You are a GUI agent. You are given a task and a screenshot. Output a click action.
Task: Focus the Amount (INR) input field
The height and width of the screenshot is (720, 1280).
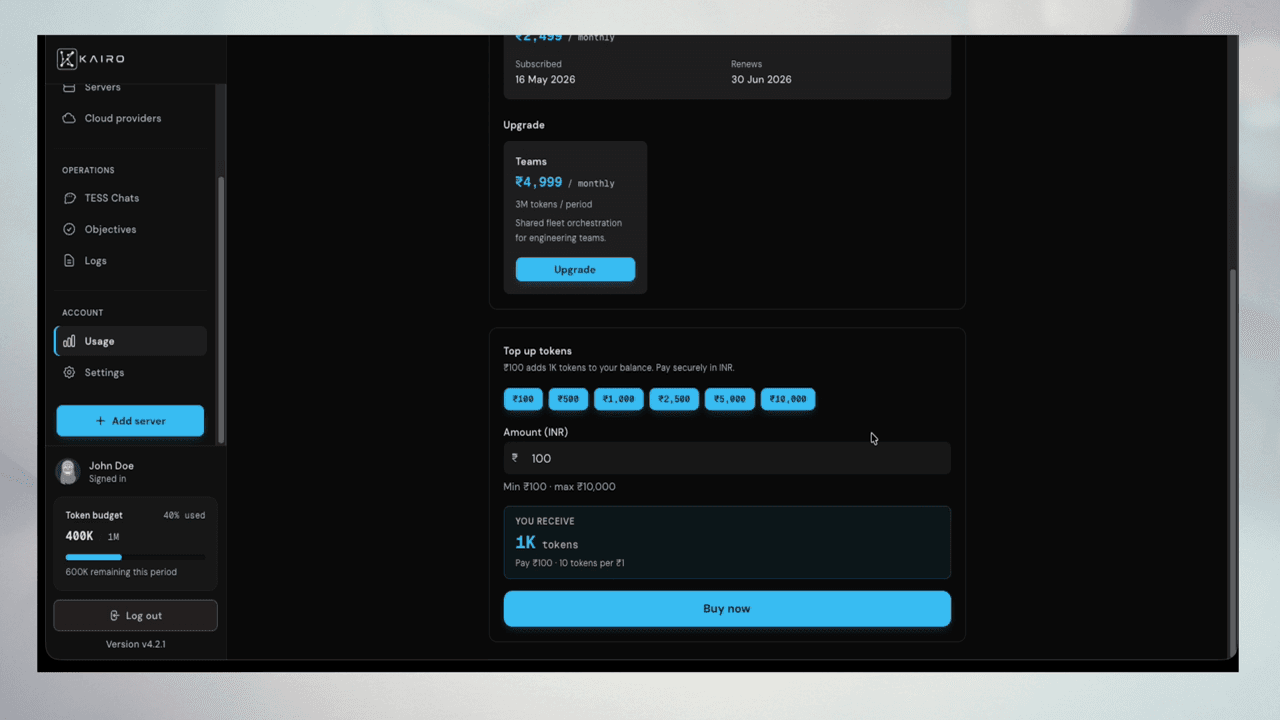(727, 458)
